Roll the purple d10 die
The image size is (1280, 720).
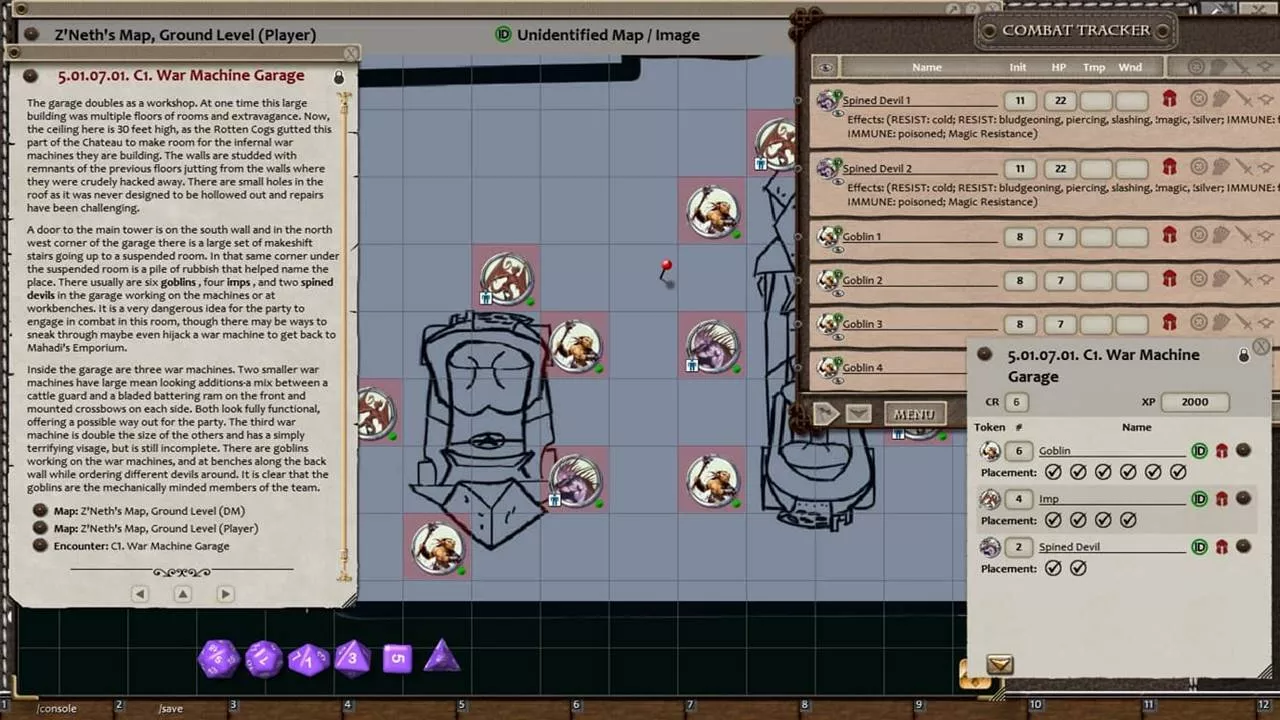[x=309, y=659]
